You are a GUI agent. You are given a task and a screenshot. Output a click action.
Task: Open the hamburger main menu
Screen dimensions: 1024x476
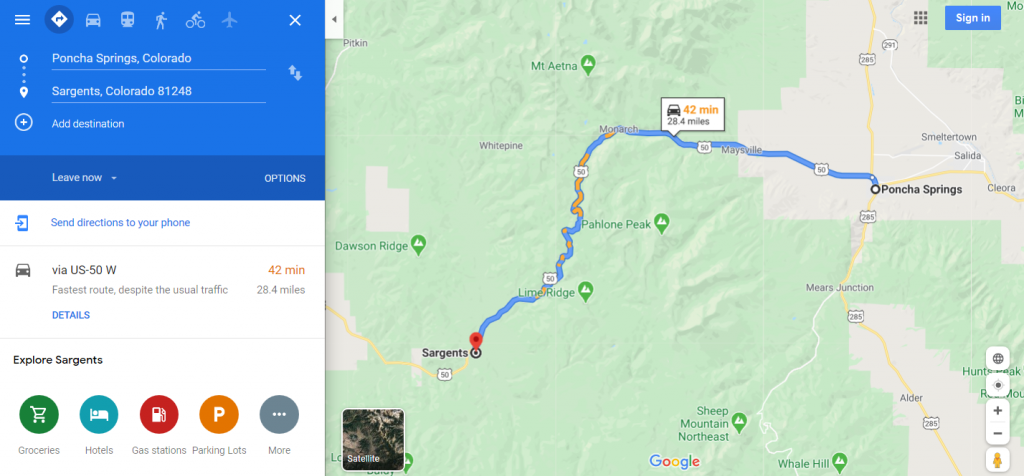(x=22, y=20)
